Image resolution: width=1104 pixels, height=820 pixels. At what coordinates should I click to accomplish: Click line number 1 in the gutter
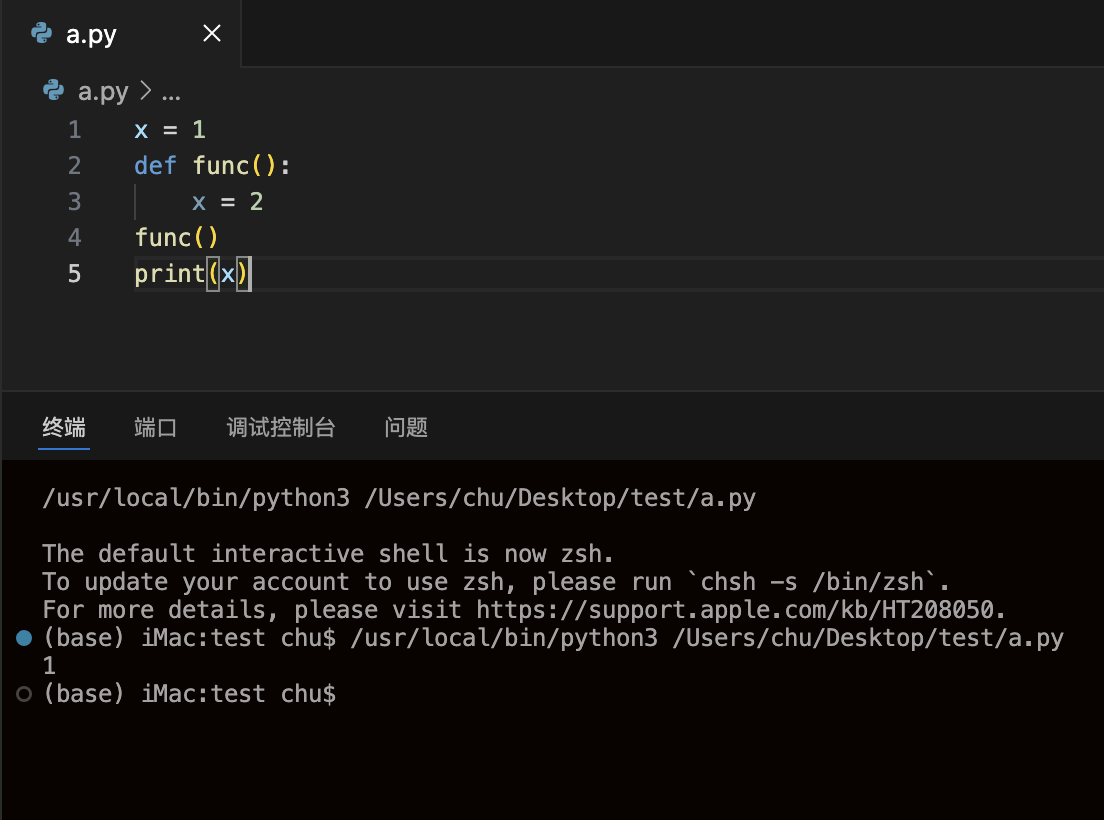pos(75,130)
